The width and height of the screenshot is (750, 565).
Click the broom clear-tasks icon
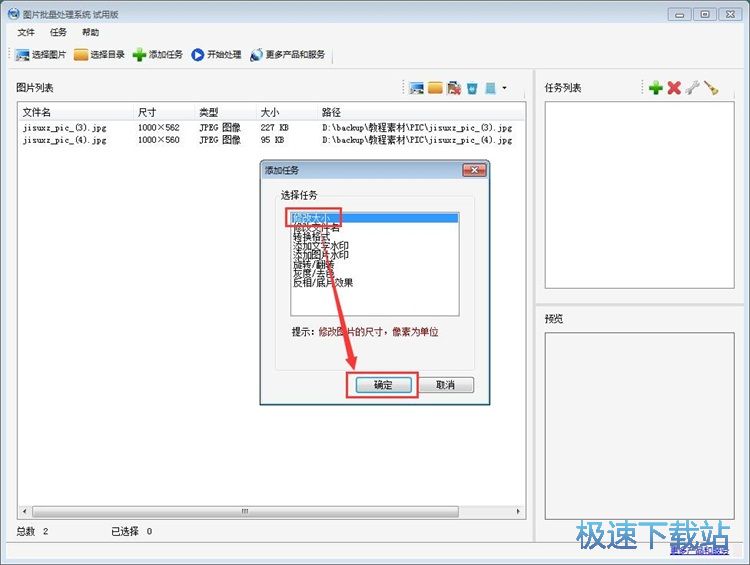coord(711,88)
